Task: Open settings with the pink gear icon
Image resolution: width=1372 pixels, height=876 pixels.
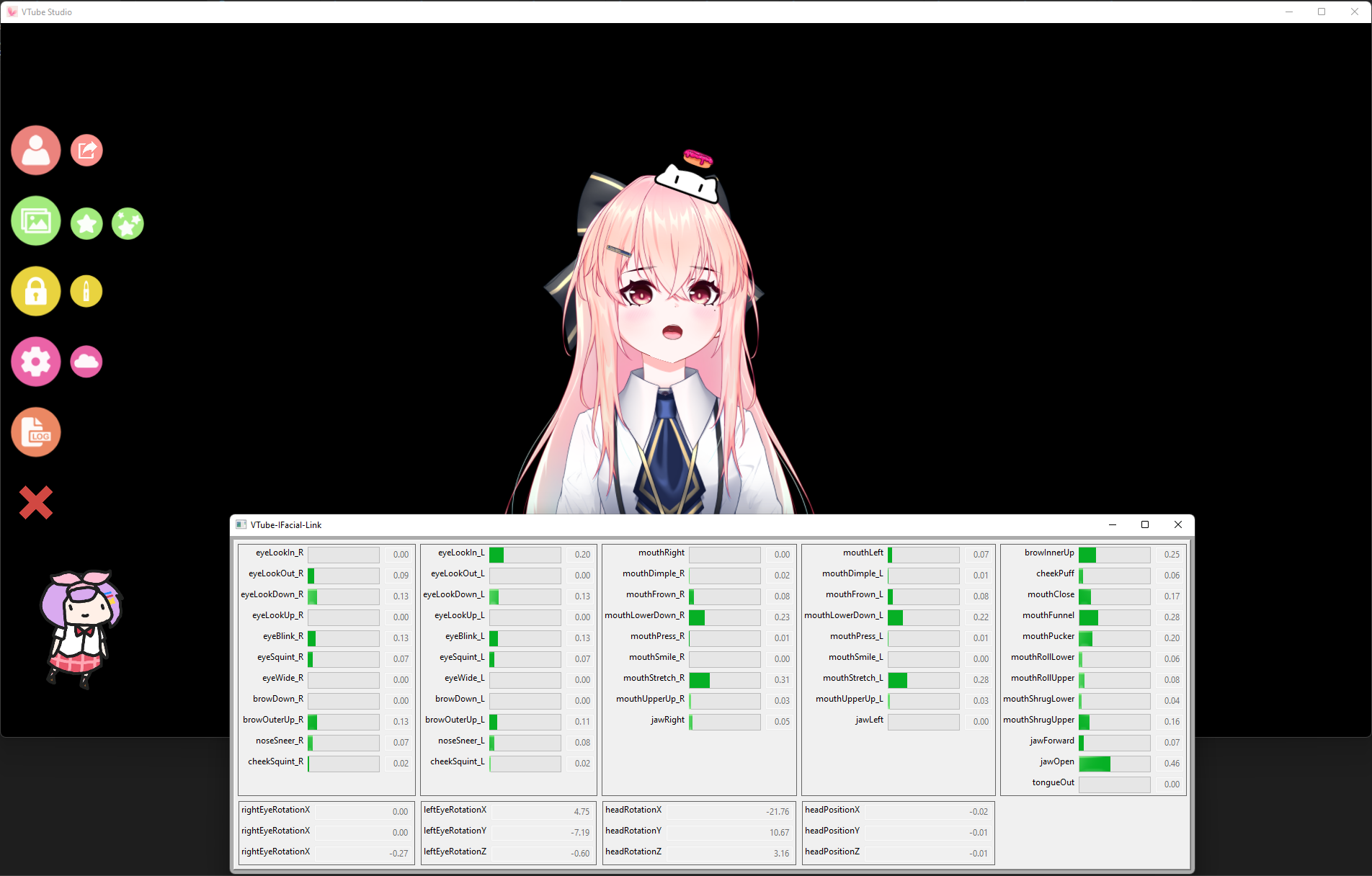Action: click(36, 362)
